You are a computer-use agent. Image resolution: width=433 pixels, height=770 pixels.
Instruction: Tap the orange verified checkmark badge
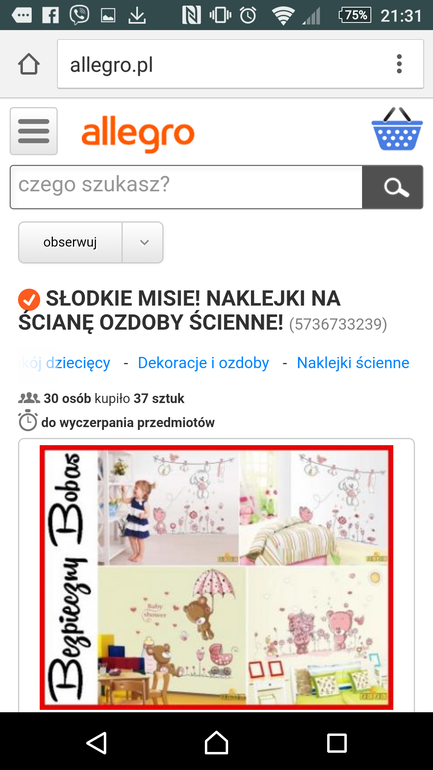(29, 299)
